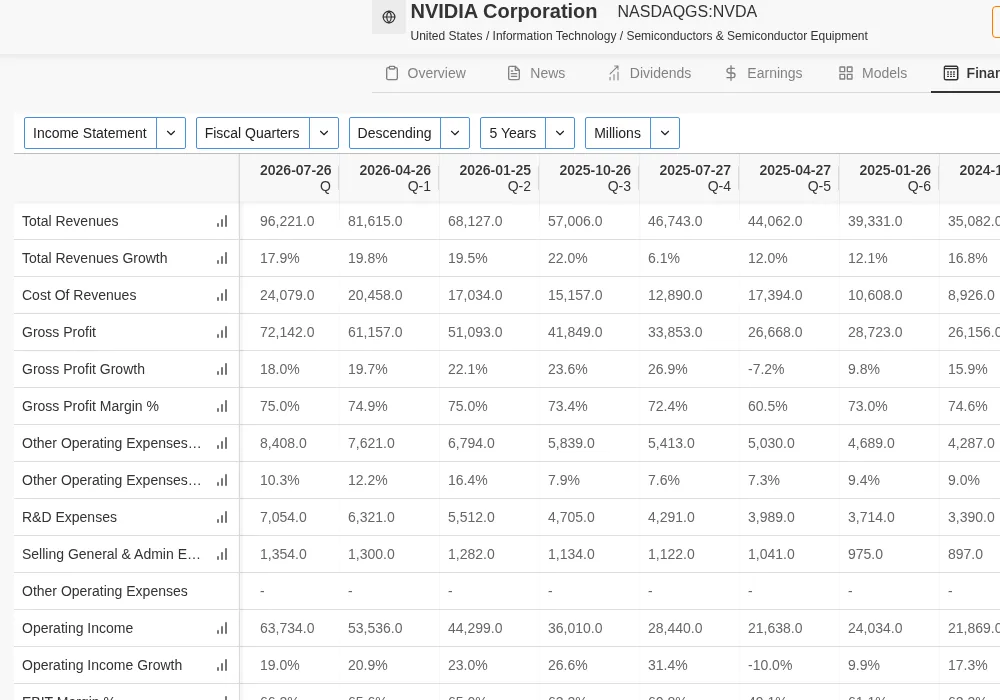
Task: Open Gross Profit Growth chart icon
Action: tap(222, 369)
